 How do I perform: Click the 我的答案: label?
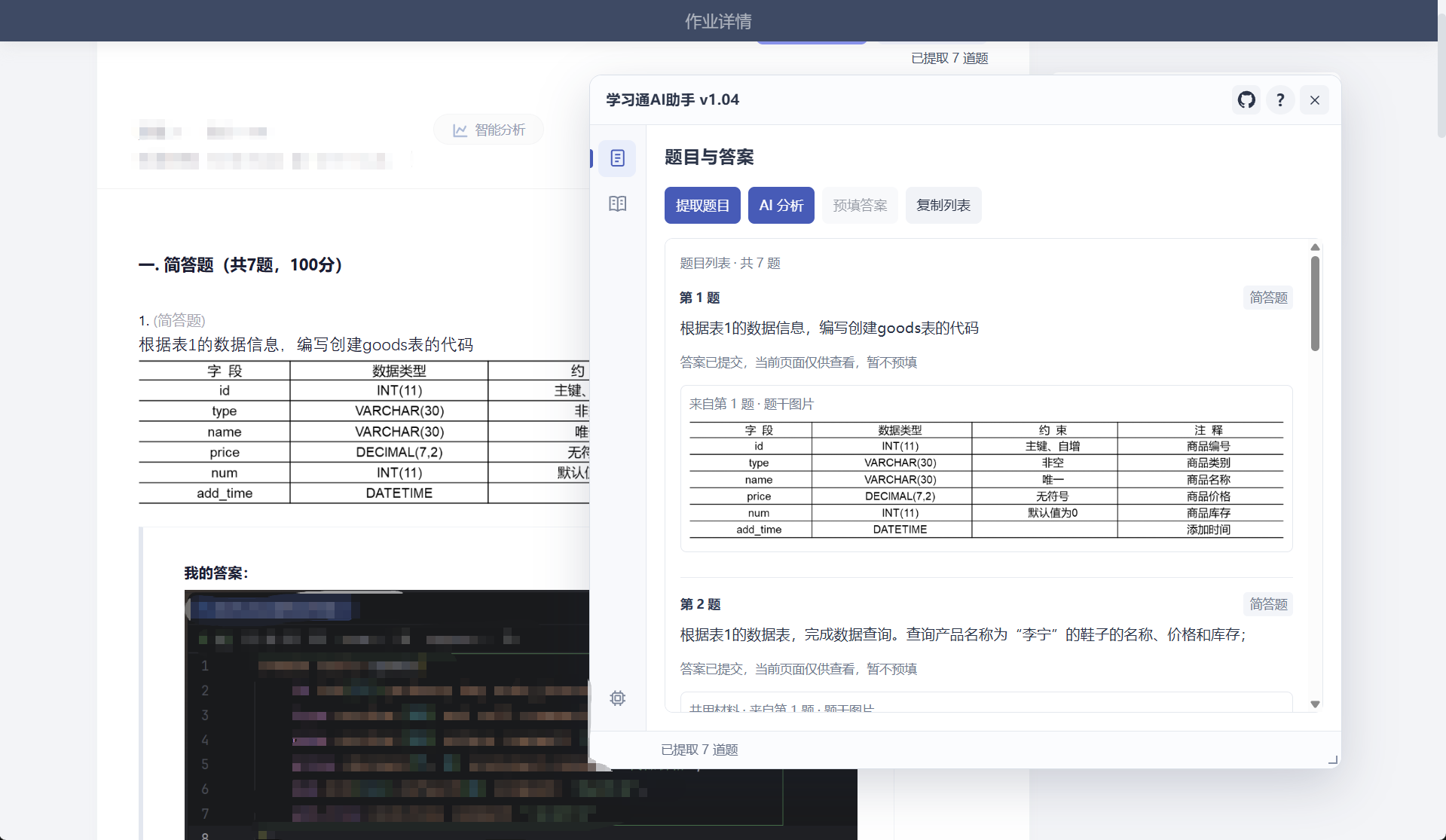(216, 573)
